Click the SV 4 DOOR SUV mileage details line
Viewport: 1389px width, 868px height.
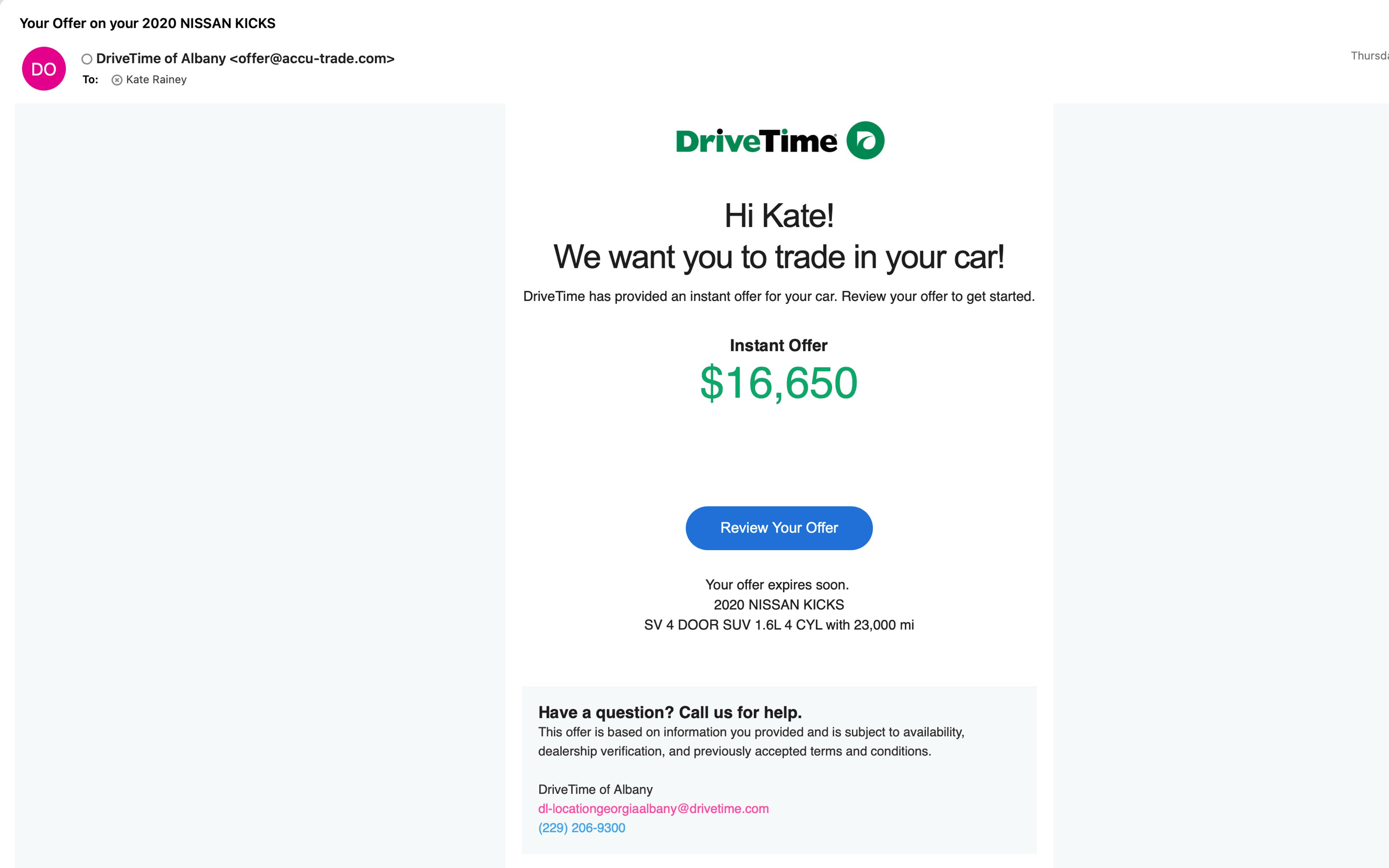point(779,625)
